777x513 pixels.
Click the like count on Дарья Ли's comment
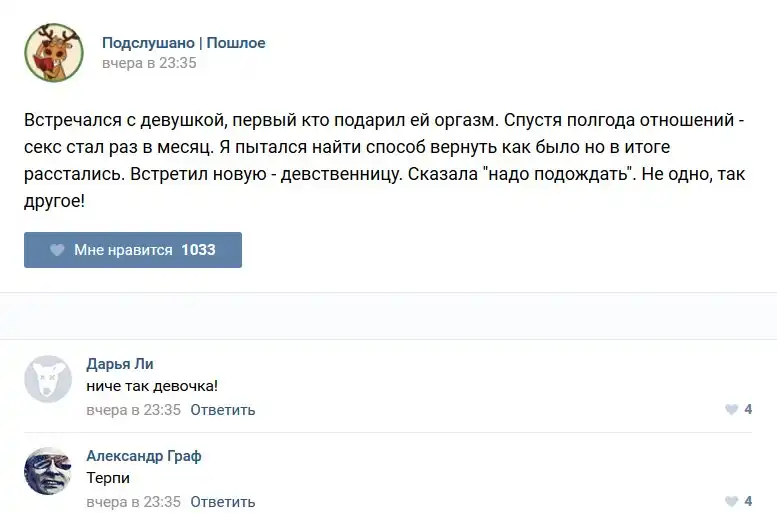748,410
